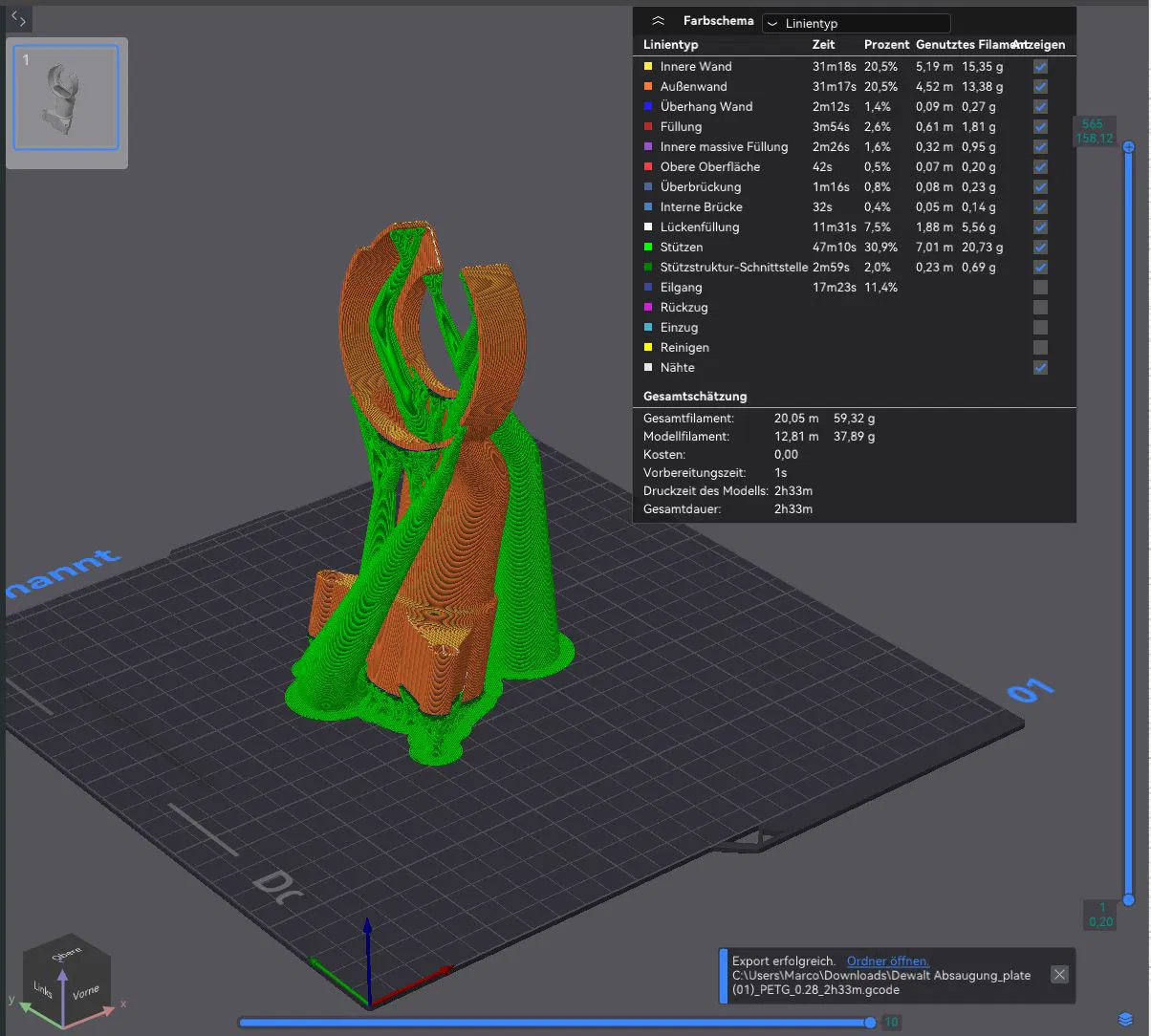1151x1036 pixels.
Task: Click the Gesamtschätzung heading
Action: coord(695,396)
